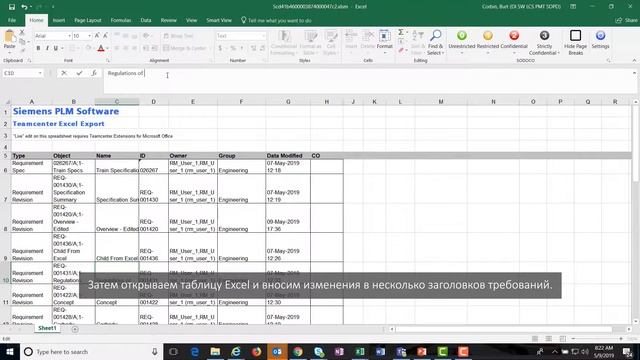The image size is (640, 360).
Task: Open the Arial font name dropdown
Action: pyautogui.click(x=69, y=36)
